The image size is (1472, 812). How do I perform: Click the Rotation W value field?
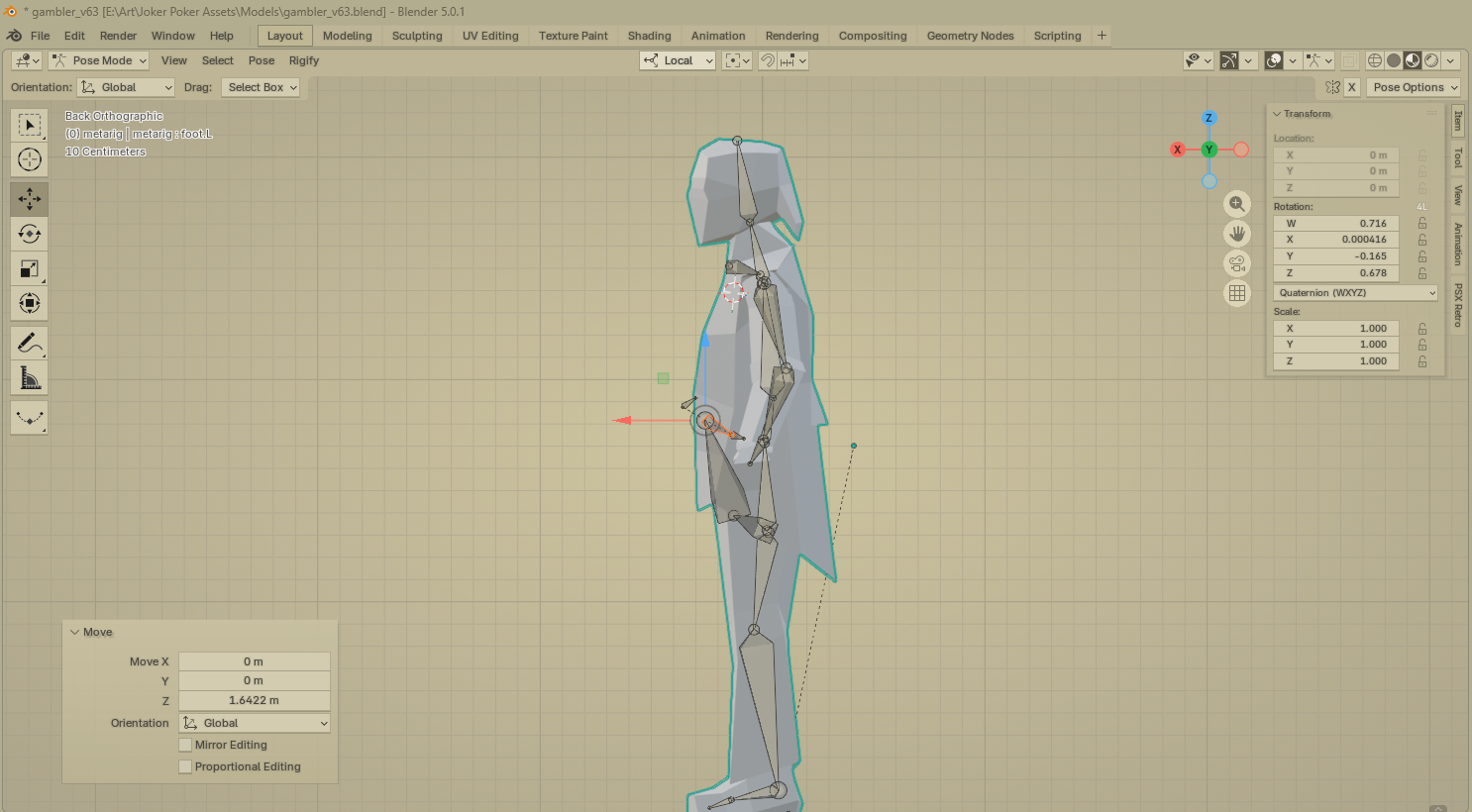(1336, 224)
